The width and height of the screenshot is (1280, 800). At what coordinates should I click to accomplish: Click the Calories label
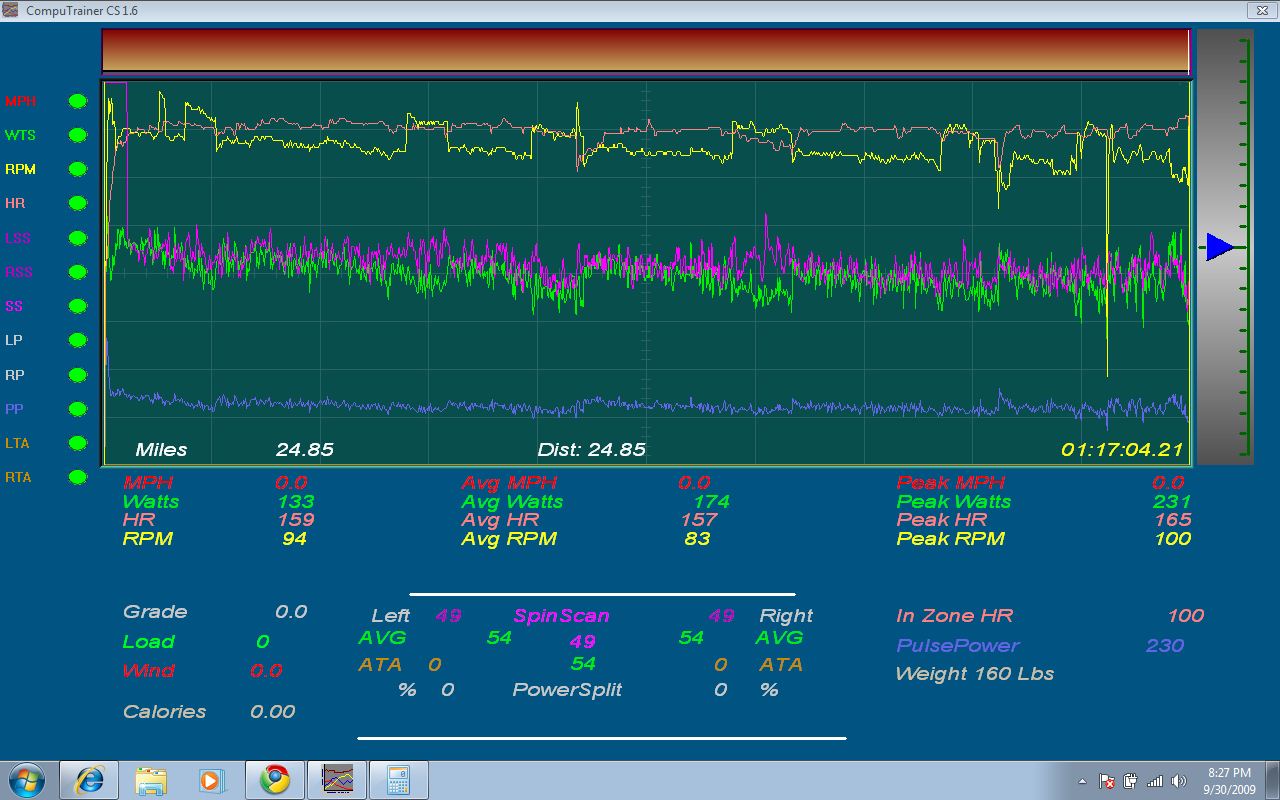pyautogui.click(x=165, y=712)
